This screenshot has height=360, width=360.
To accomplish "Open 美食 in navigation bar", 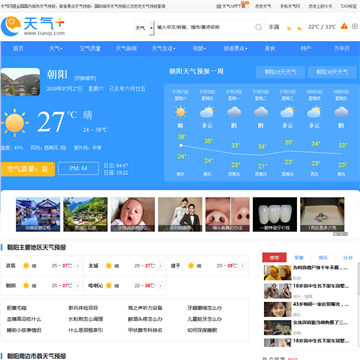I will point(270,49).
